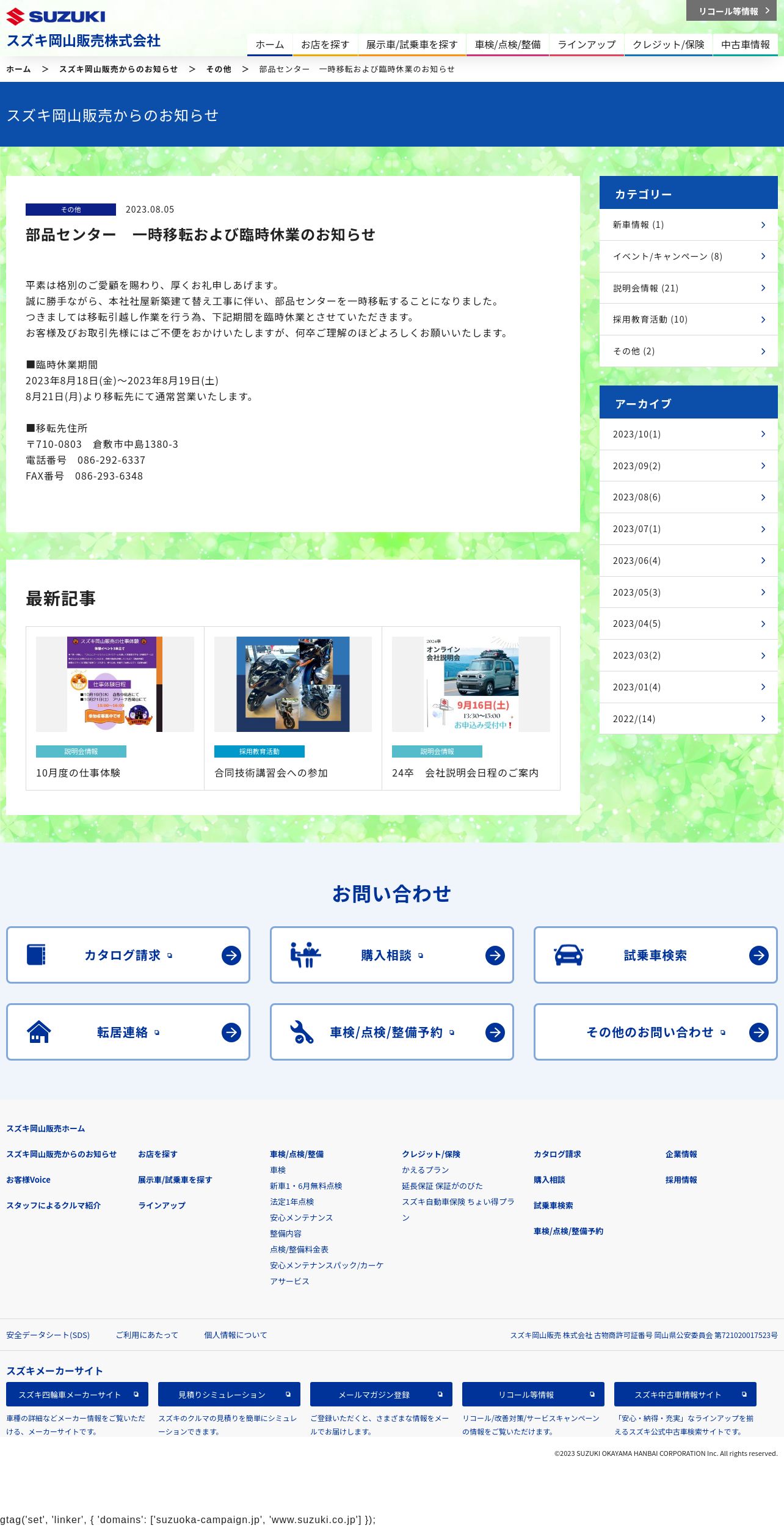Click breadcrumb その他 link

[219, 69]
